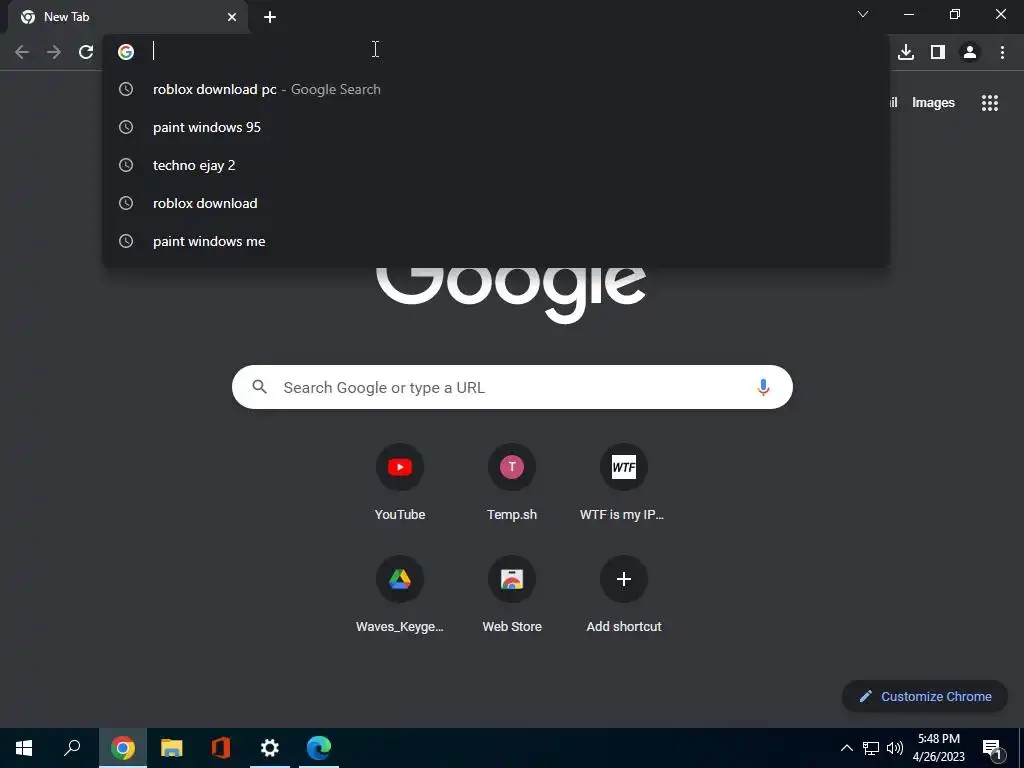Click the magnifier icon in the search box
The height and width of the screenshot is (768, 1024).
point(259,387)
